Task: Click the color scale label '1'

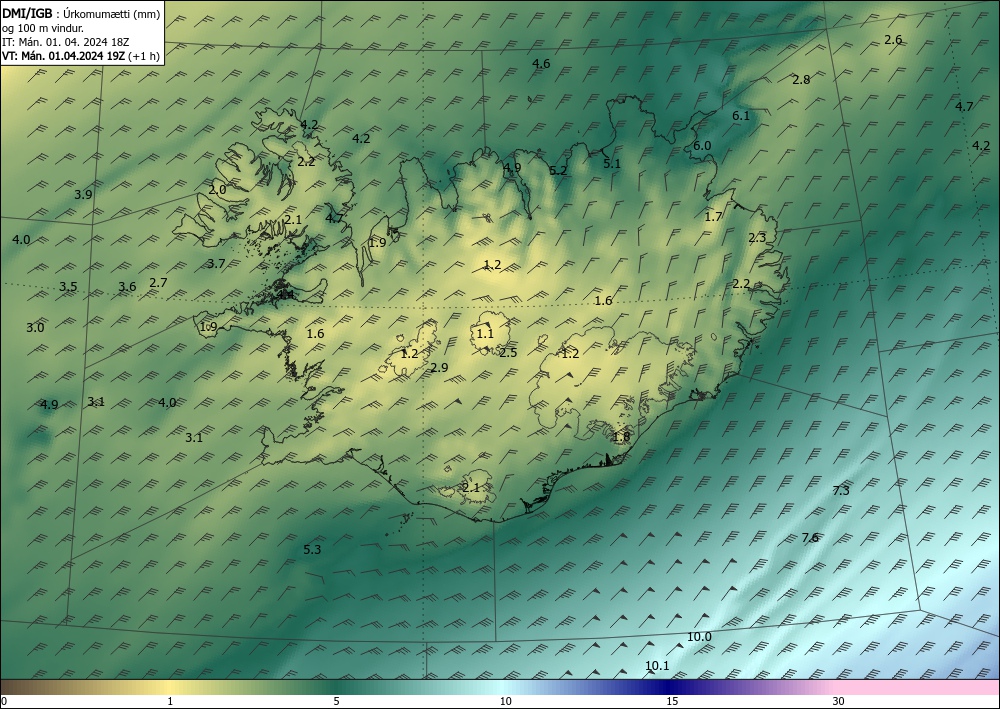Action: tap(170, 702)
